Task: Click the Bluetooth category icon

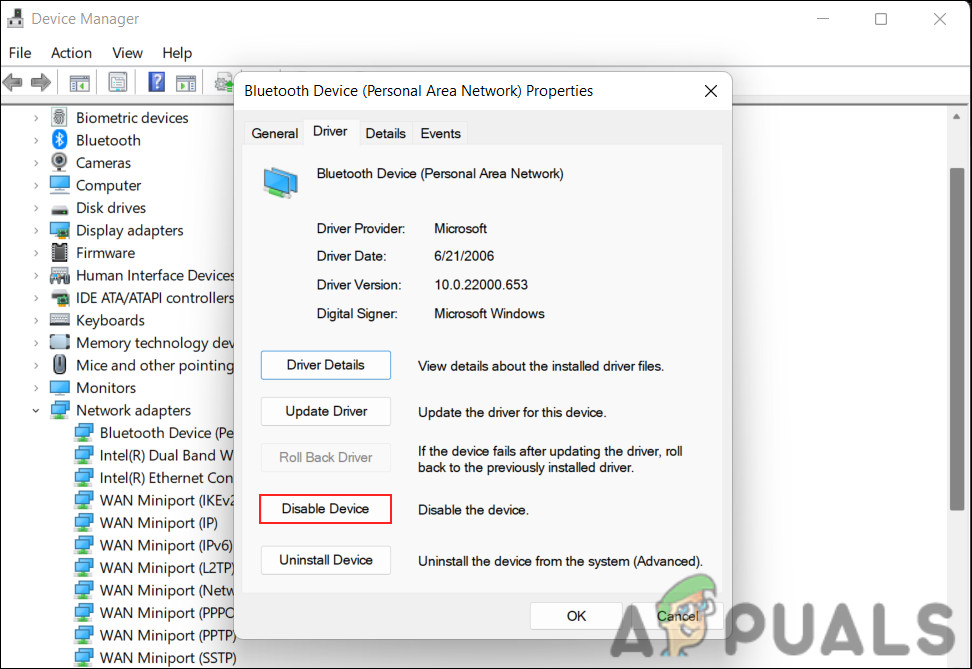Action: tap(58, 140)
